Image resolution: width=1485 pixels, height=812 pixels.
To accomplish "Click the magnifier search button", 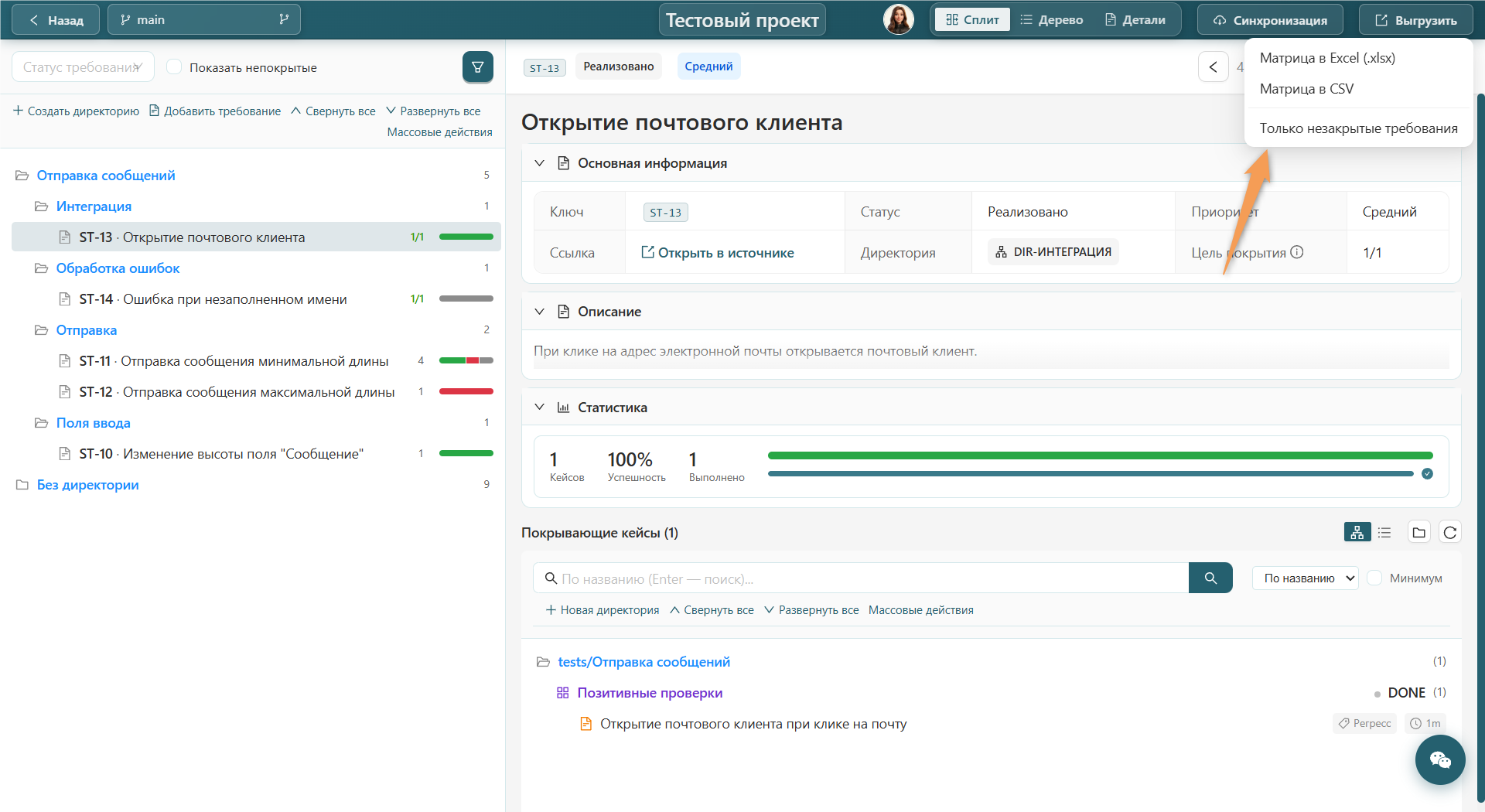I will tap(1210, 578).
